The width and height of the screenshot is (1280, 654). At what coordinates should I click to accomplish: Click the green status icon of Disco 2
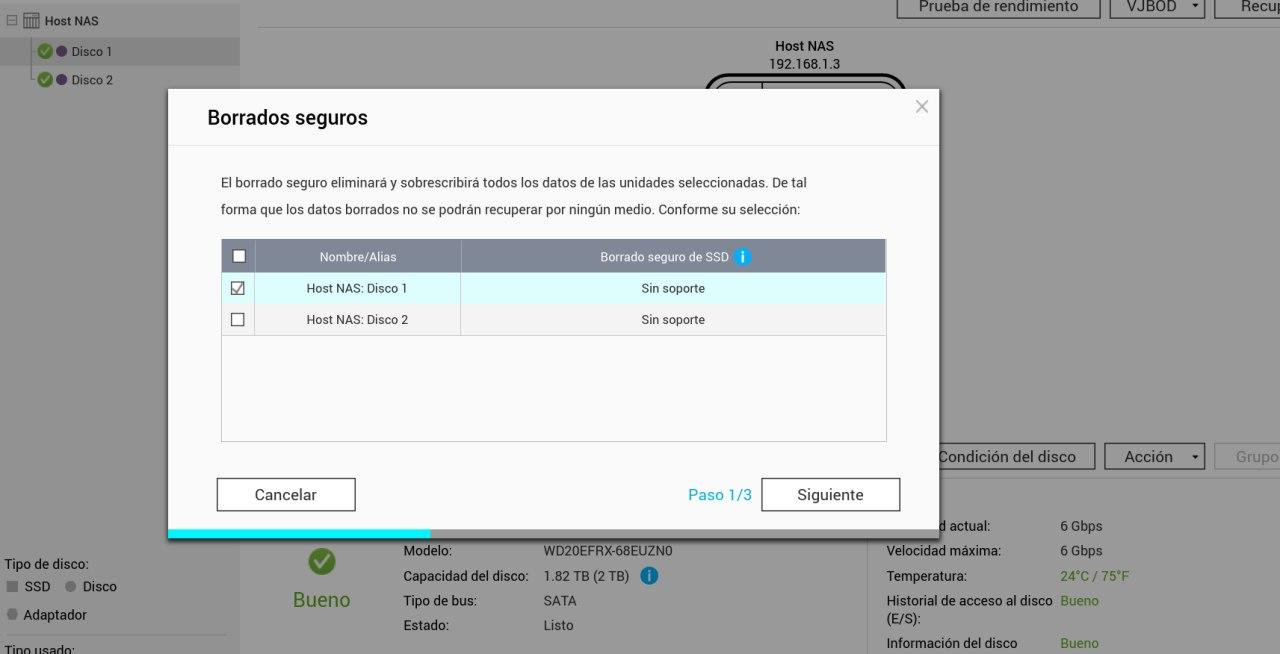(x=45, y=80)
